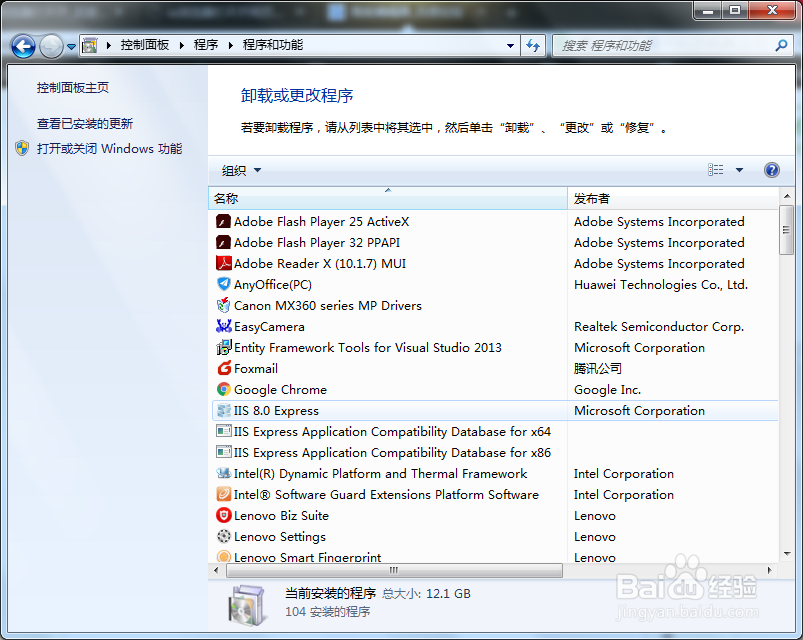This screenshot has width=803, height=640.
Task: Click the Canon MX360 drivers icon
Action: (x=223, y=306)
